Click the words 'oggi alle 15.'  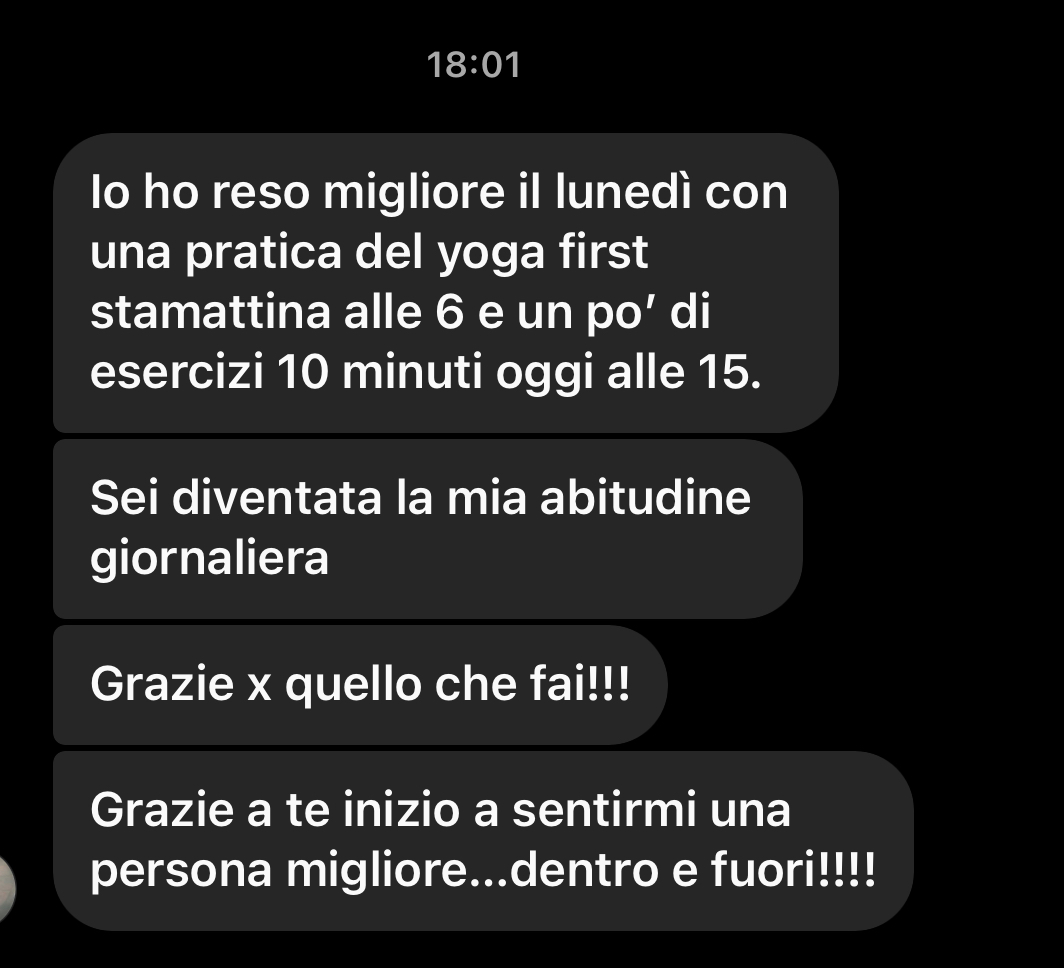tap(628, 374)
